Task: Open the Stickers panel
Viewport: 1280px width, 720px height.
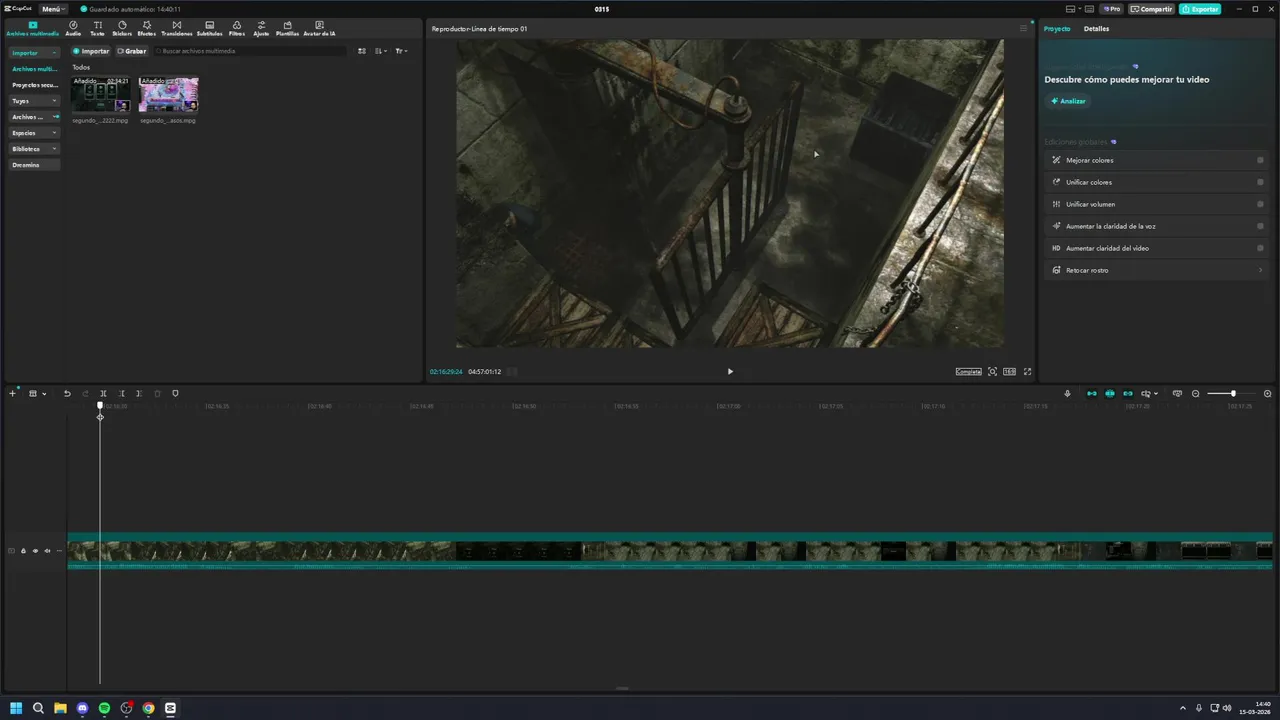Action: tap(122, 28)
